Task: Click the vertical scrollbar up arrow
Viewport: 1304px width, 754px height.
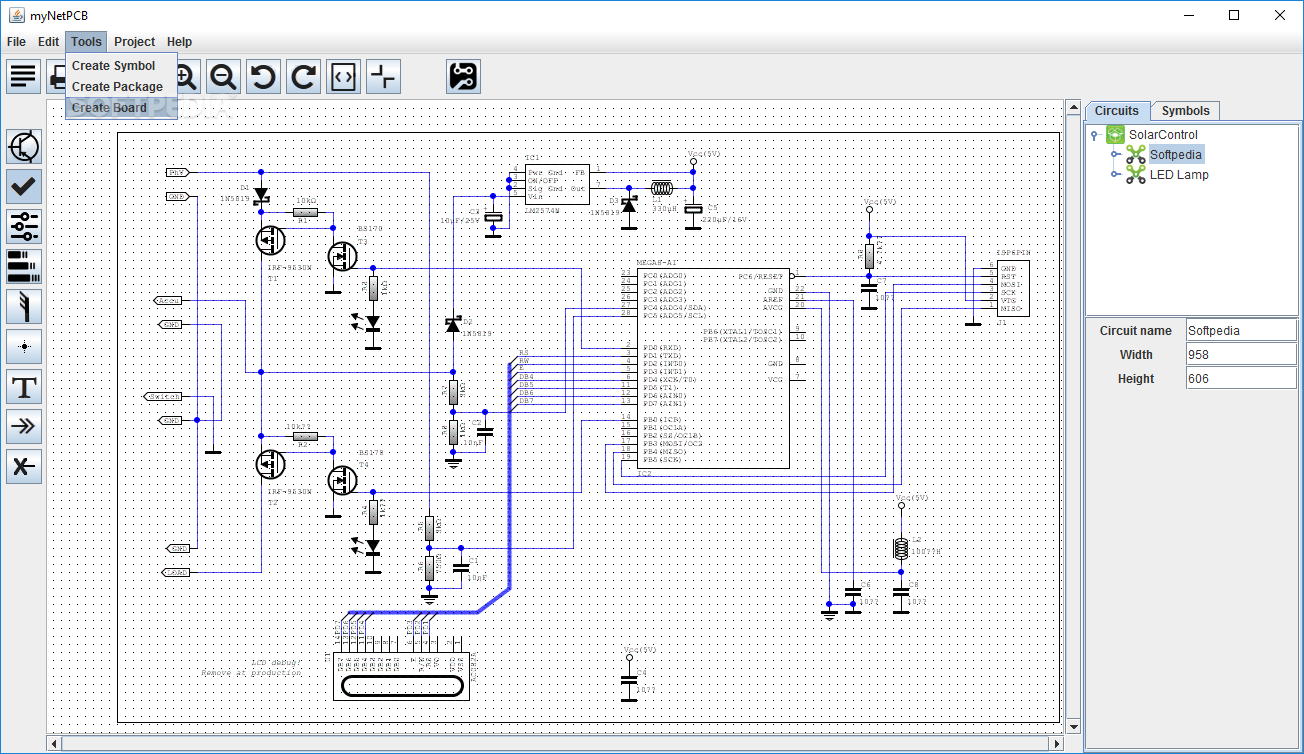Action: click(1074, 107)
